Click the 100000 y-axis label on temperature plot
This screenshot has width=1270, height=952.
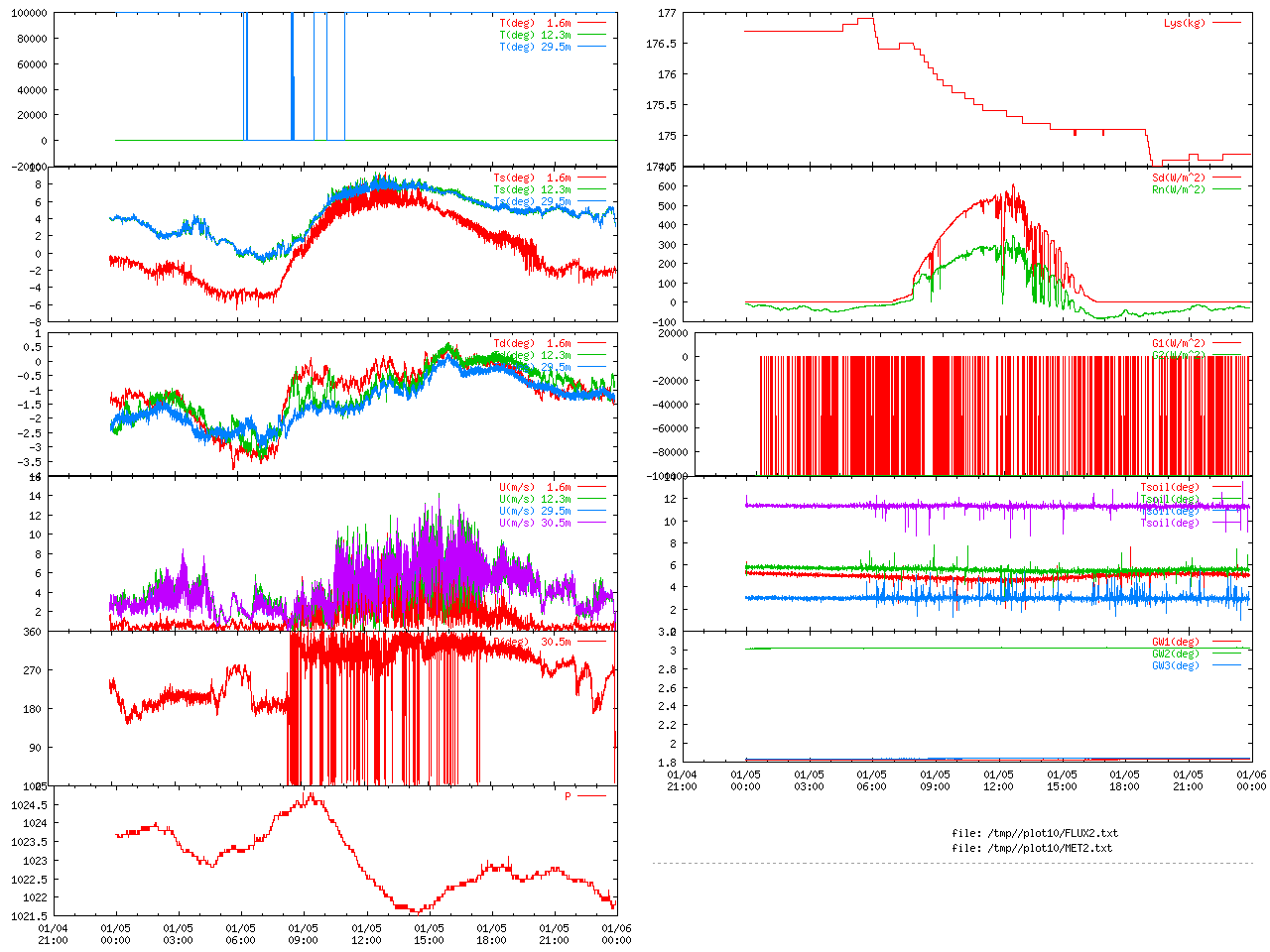pos(29,14)
